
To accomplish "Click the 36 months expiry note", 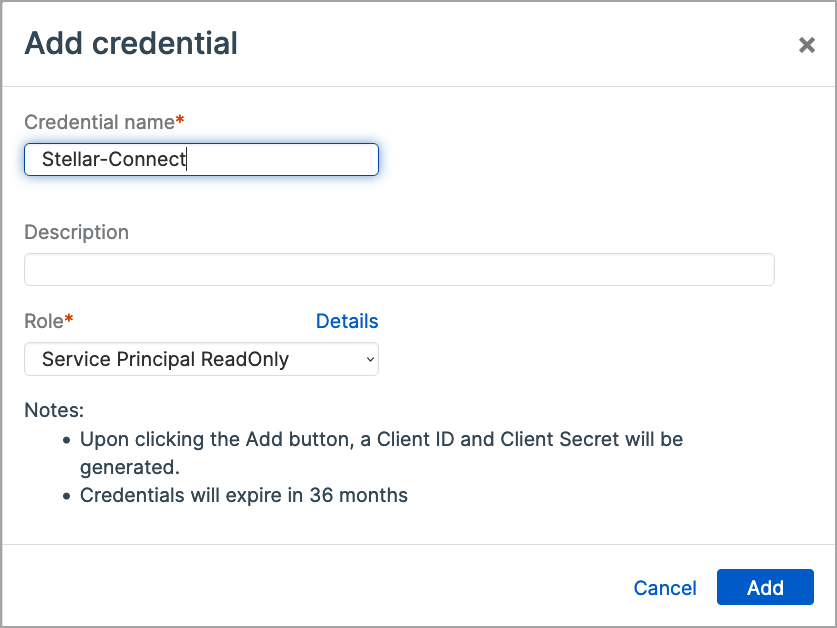I will [x=244, y=495].
